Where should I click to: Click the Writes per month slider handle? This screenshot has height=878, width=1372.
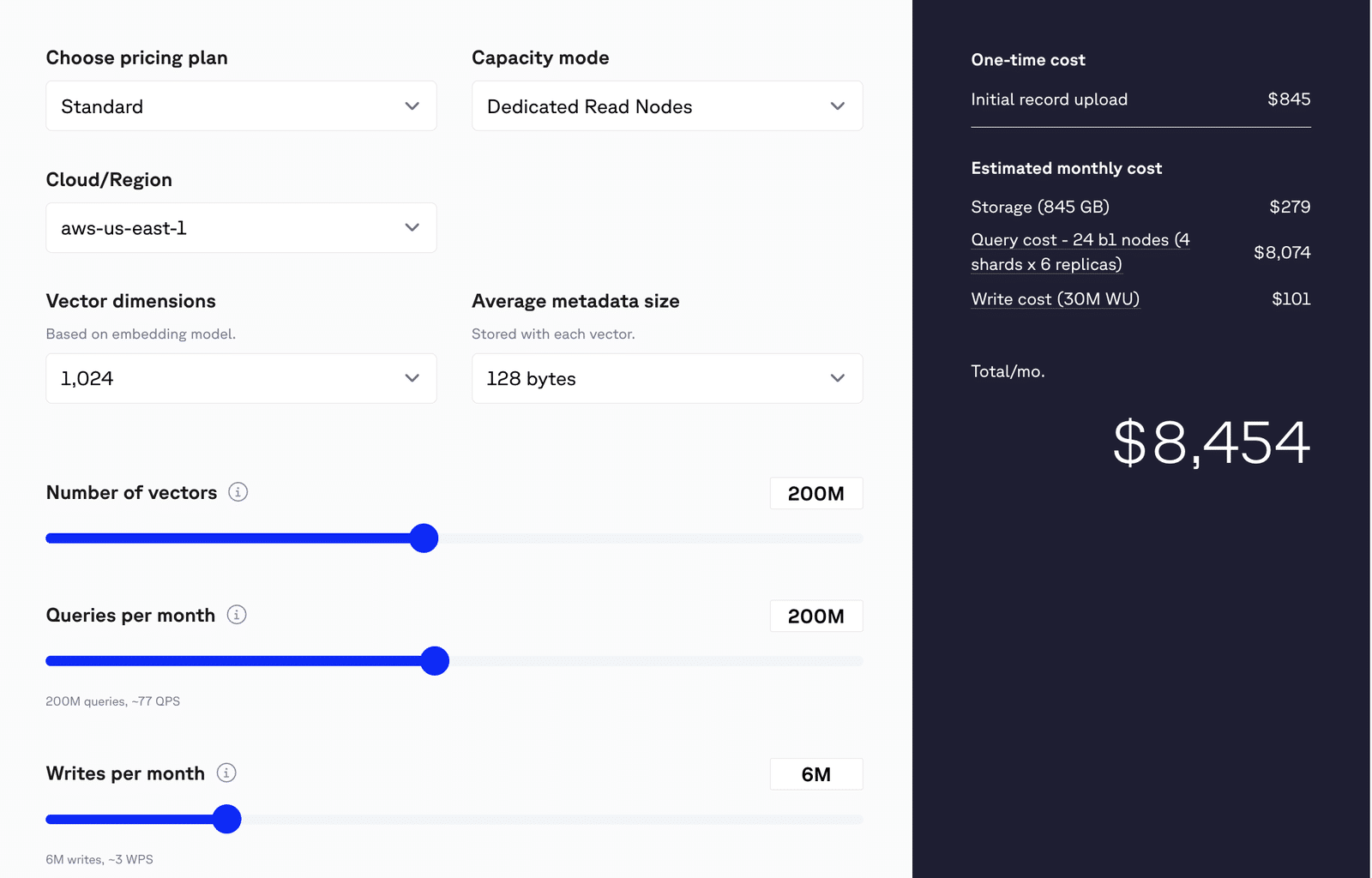tap(226, 820)
